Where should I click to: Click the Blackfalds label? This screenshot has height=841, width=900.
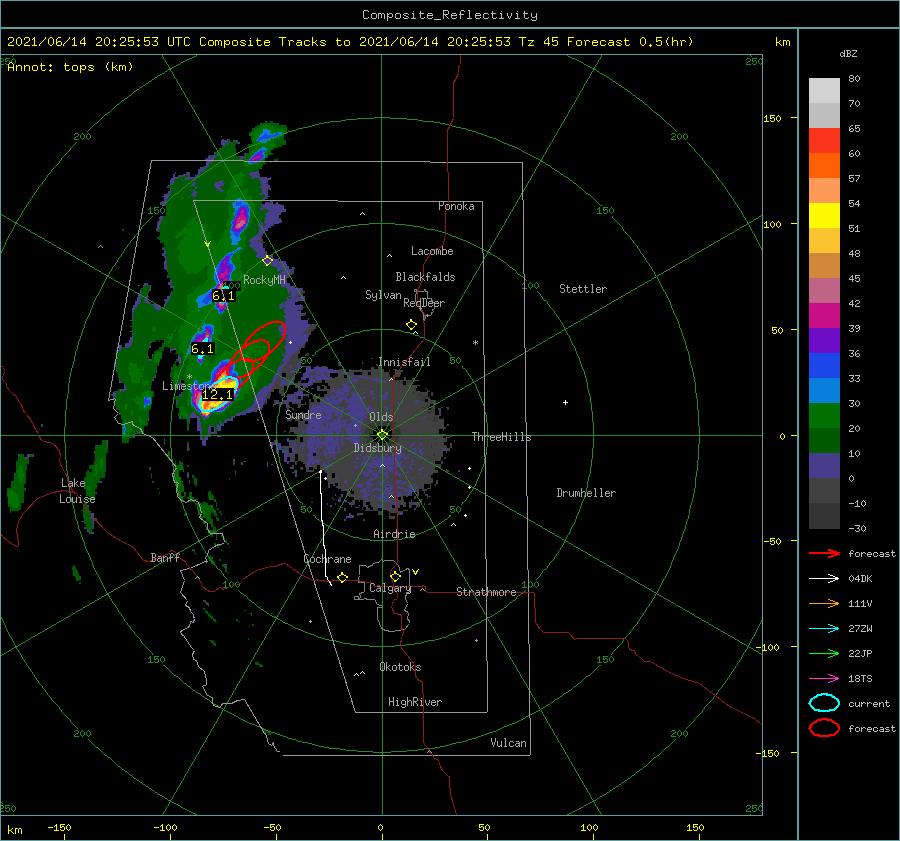click(425, 277)
